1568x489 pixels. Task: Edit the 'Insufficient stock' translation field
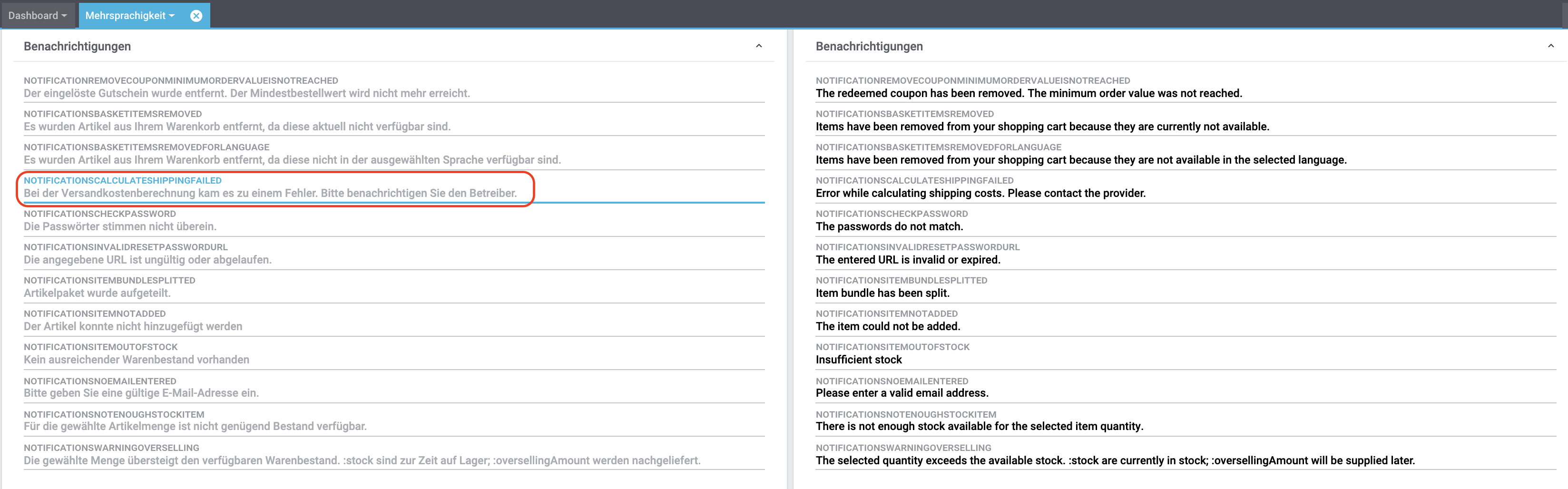(1185, 360)
